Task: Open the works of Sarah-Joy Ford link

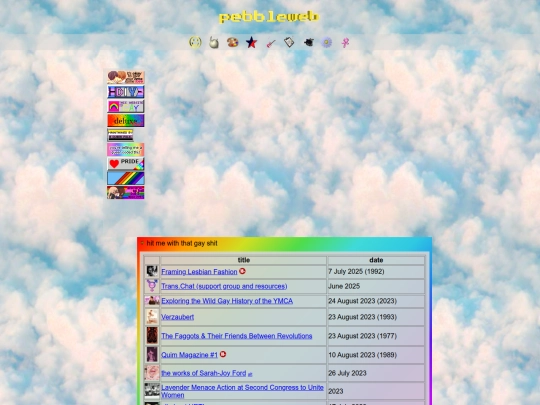Action: 204,373
